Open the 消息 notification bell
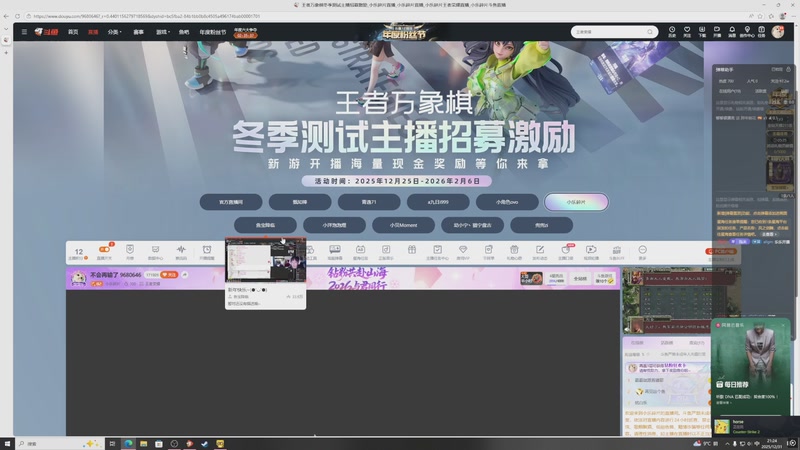The image size is (800, 450). [x=732, y=32]
